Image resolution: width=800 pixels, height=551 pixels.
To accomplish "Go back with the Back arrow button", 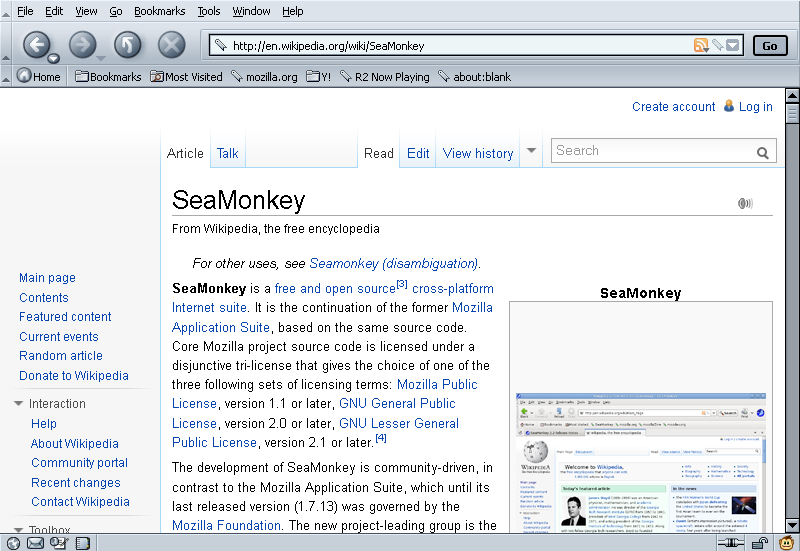I will (36, 45).
